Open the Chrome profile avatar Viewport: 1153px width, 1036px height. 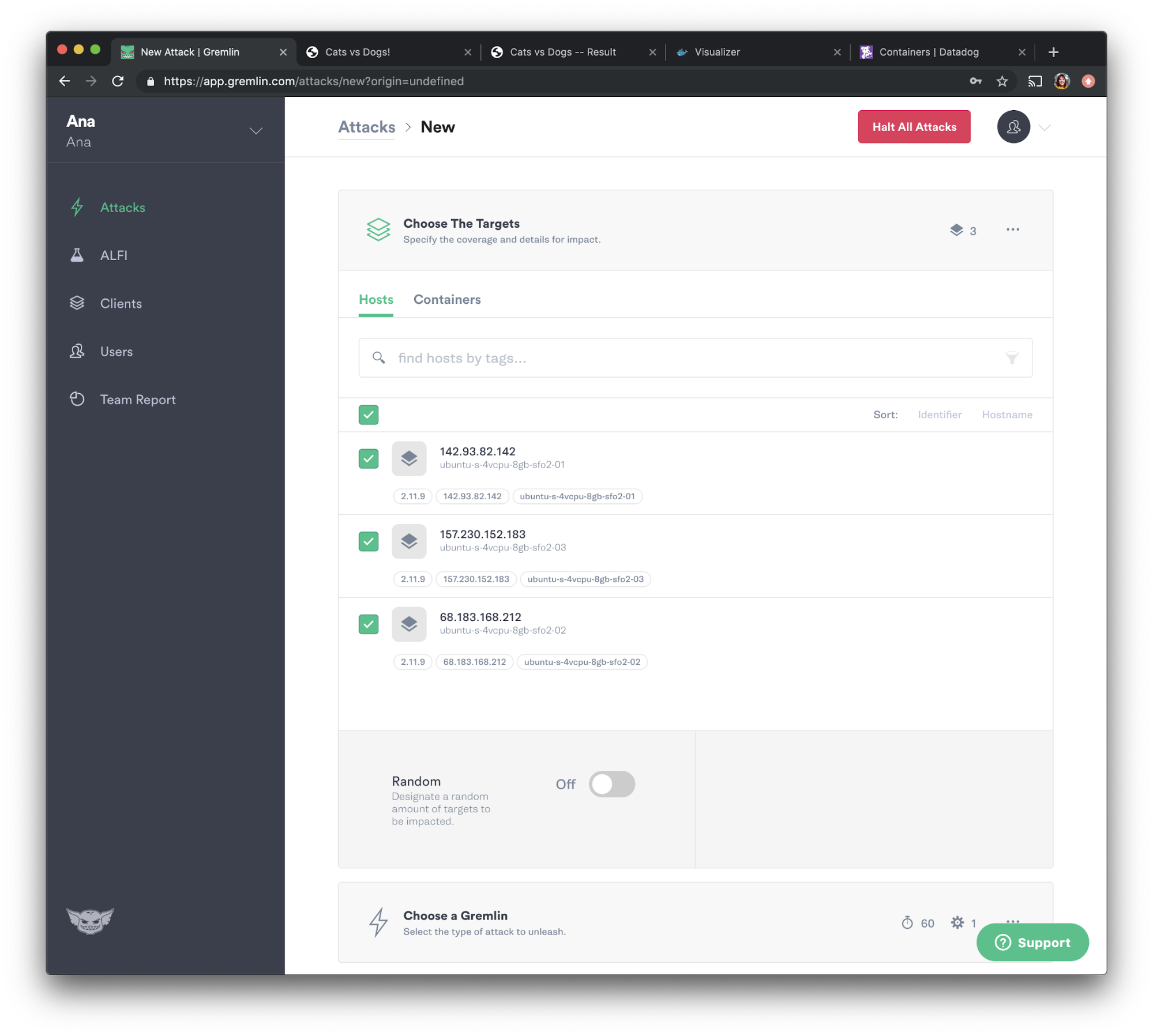click(1062, 81)
